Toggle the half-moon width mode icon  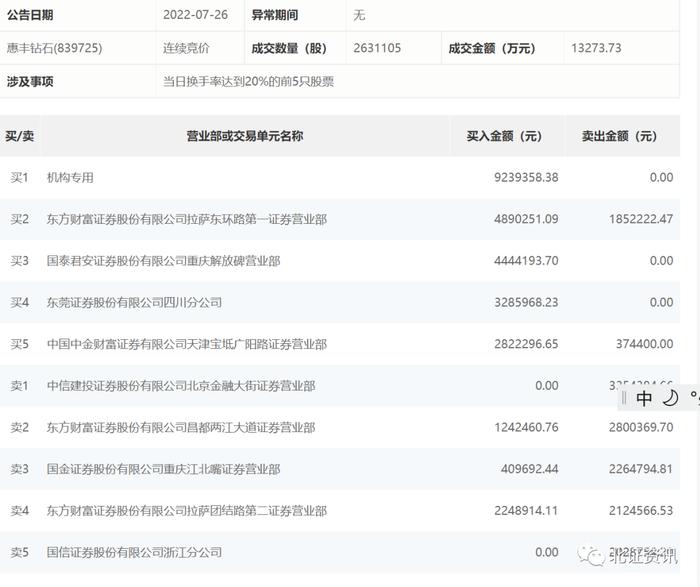point(670,398)
